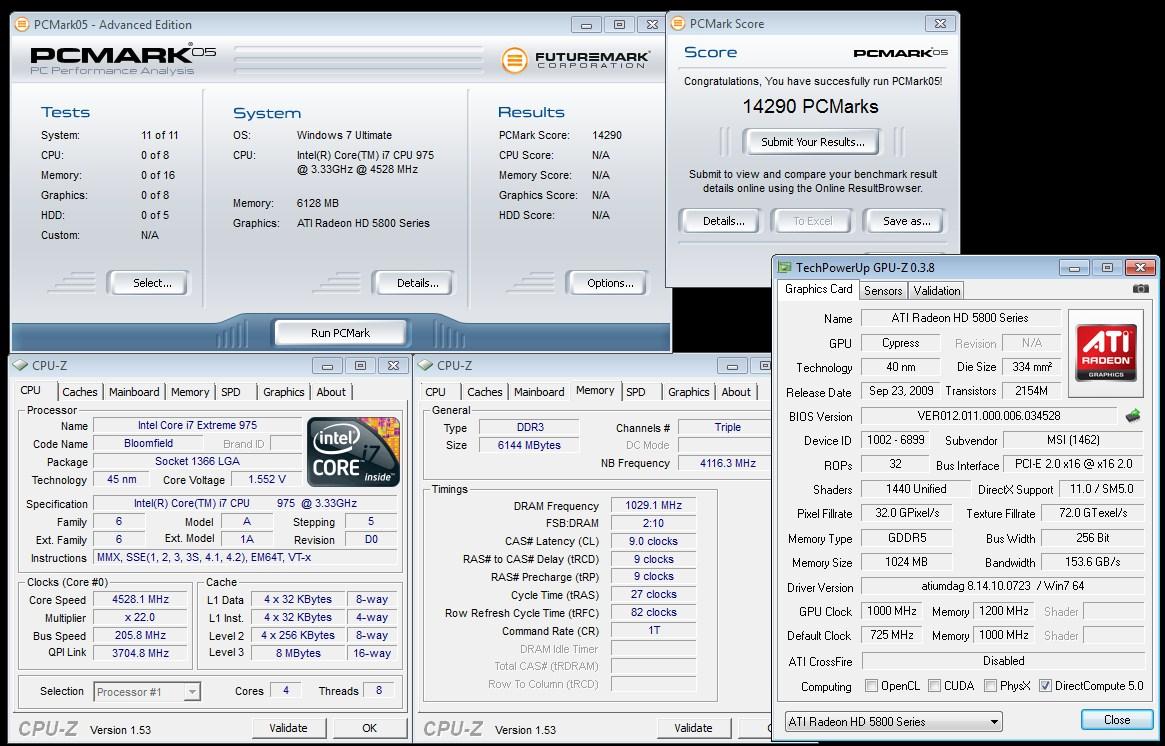Open the Graphics tab in left CPU-Z window
Image resolution: width=1165 pixels, height=746 pixels.
pos(284,392)
